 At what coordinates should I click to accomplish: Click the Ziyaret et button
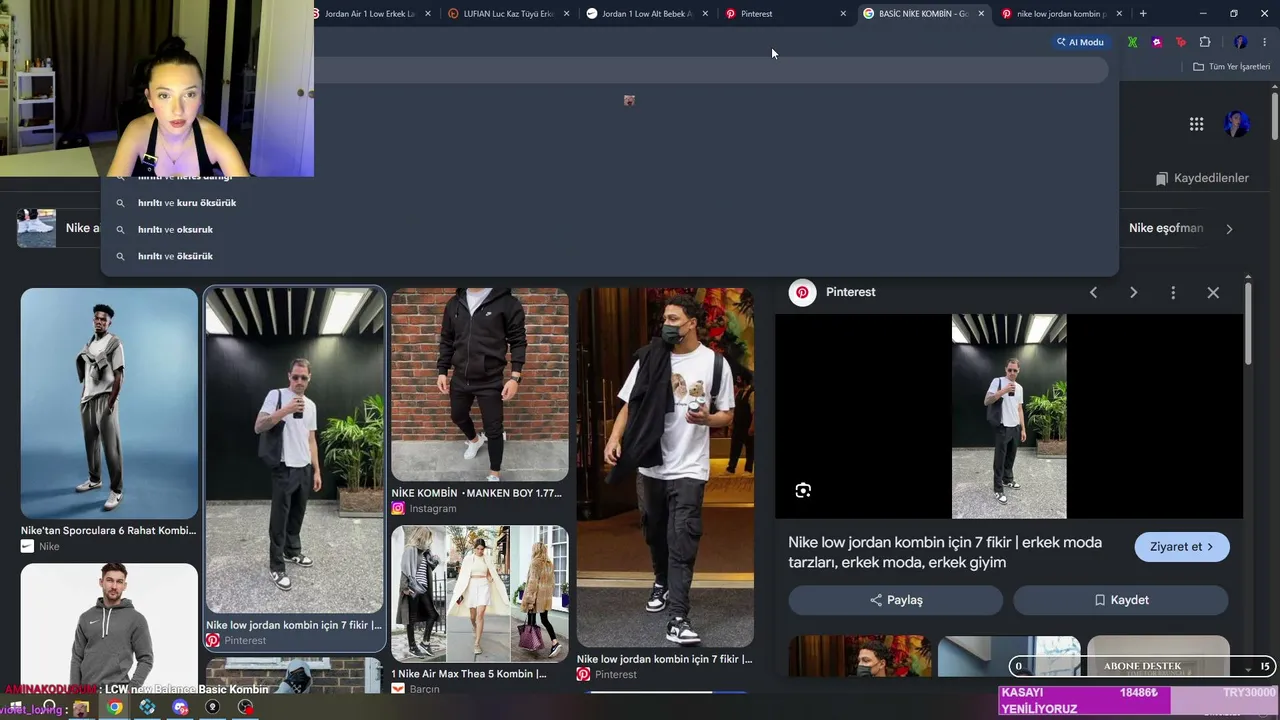point(1182,547)
